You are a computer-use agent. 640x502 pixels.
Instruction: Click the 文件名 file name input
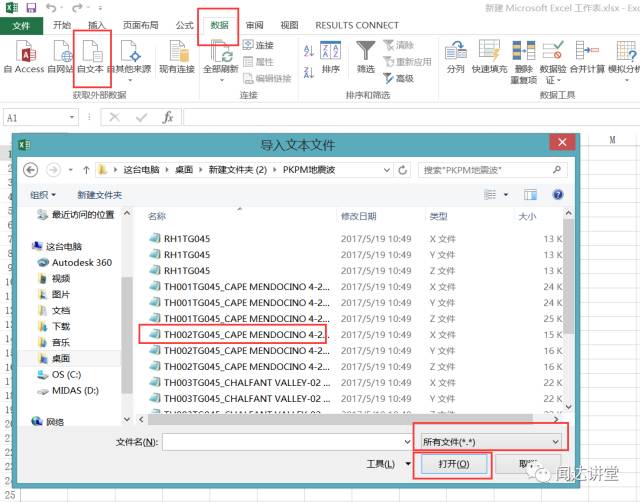pyautogui.click(x=287, y=442)
